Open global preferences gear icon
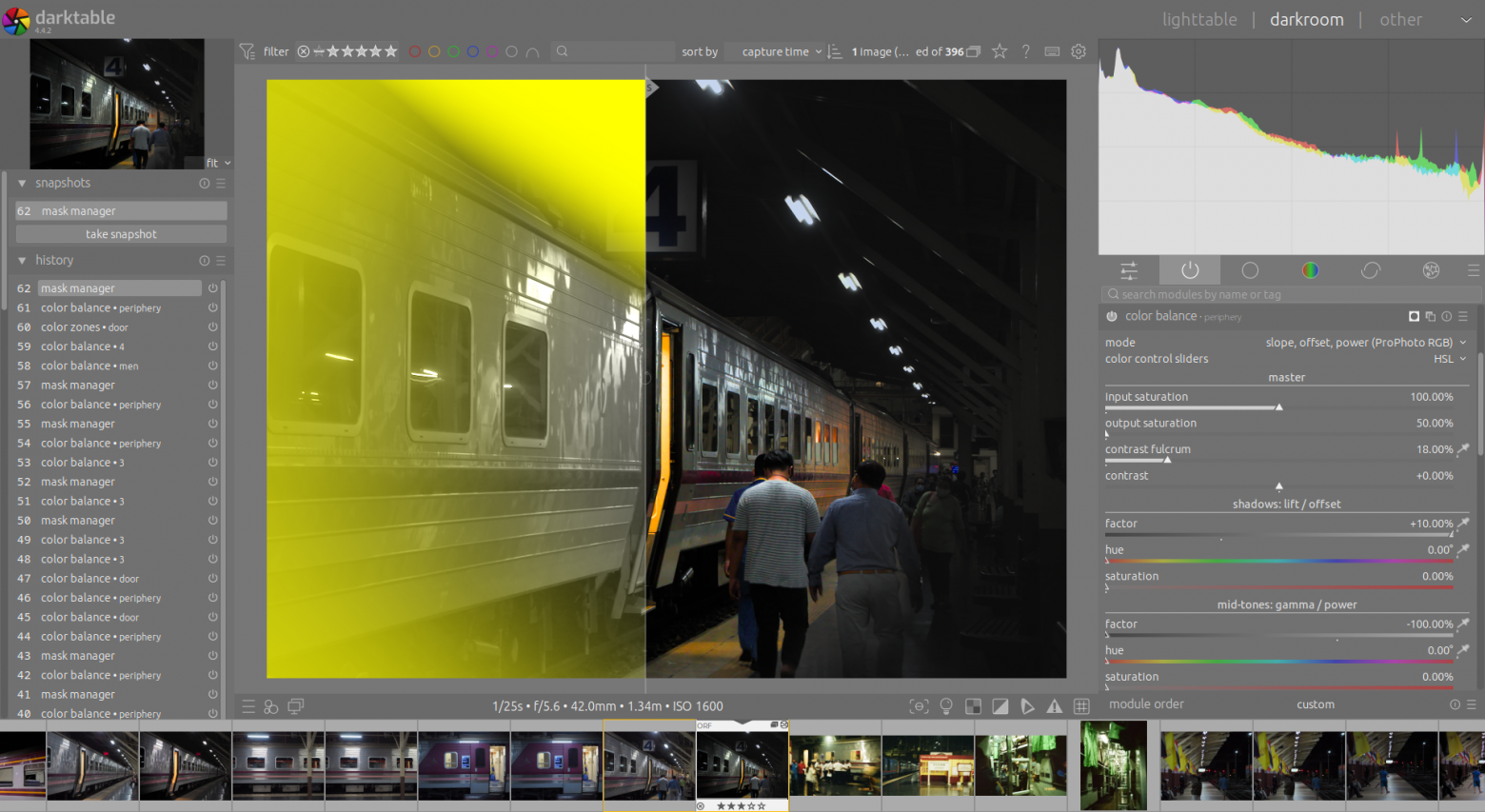Screen dimensions: 1485x812 1079,51
